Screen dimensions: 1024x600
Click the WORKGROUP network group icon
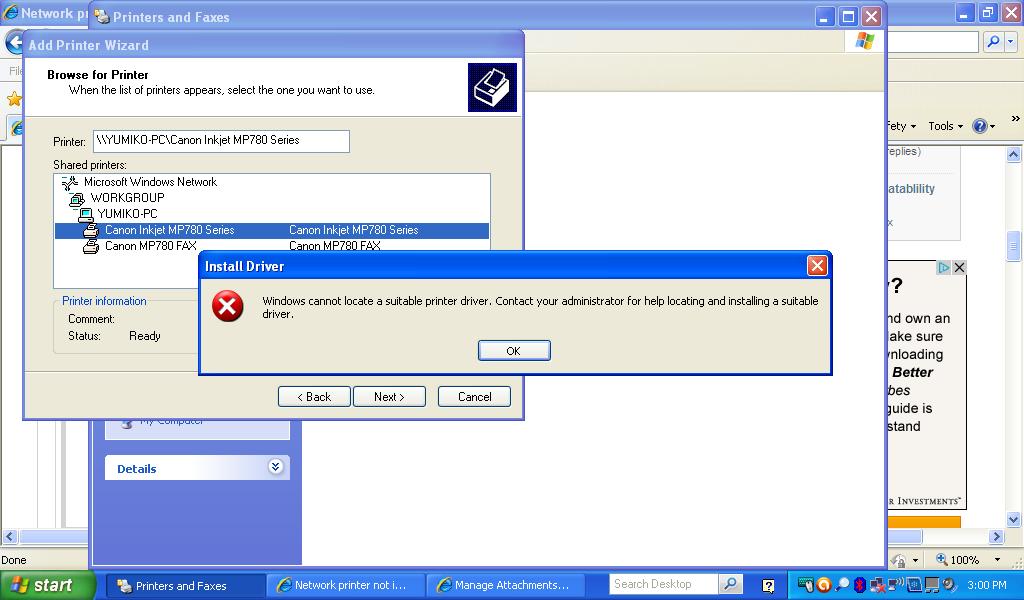tap(77, 198)
